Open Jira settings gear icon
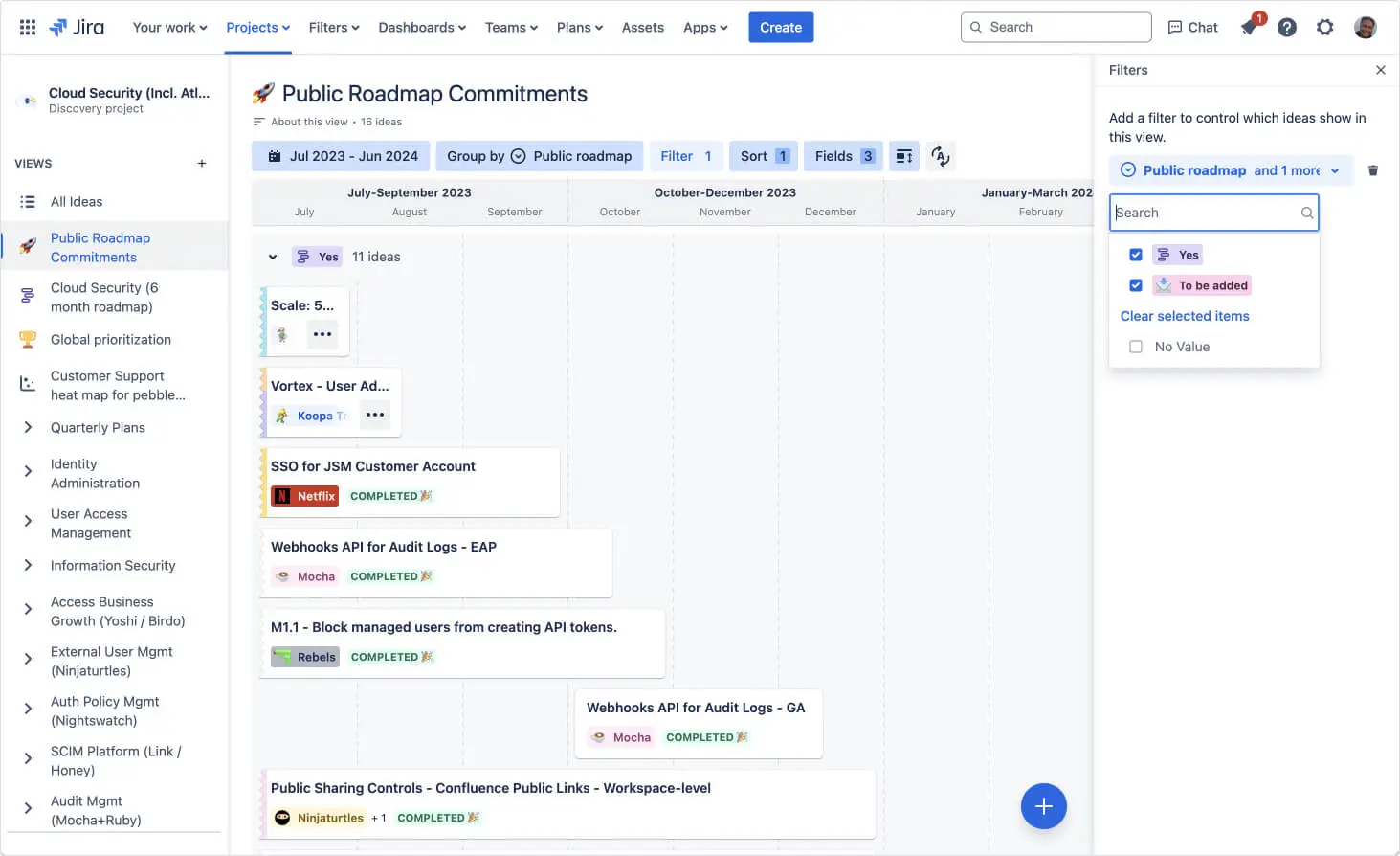1400x856 pixels. (x=1324, y=27)
